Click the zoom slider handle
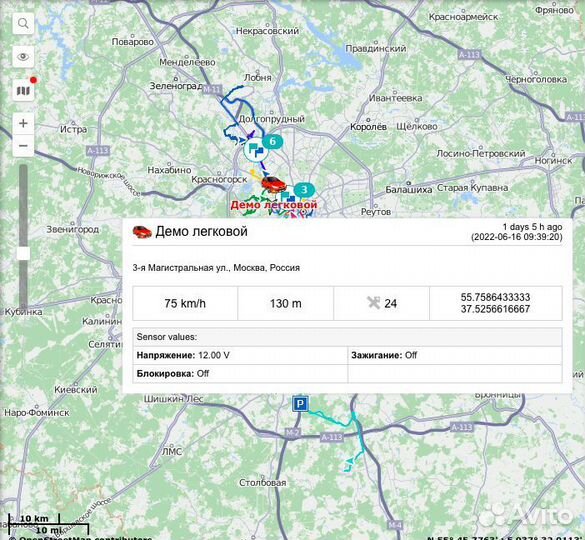The width and height of the screenshot is (585, 540). click(23, 253)
